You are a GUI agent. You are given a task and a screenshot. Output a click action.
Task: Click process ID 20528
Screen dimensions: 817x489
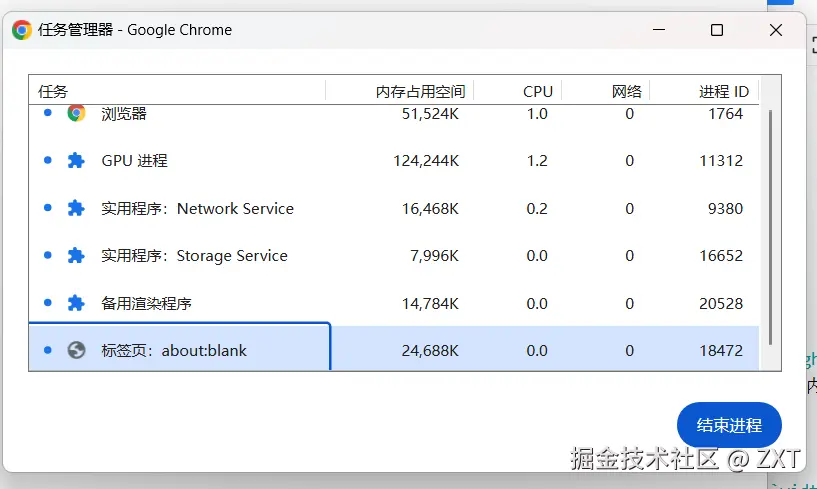click(x=721, y=303)
